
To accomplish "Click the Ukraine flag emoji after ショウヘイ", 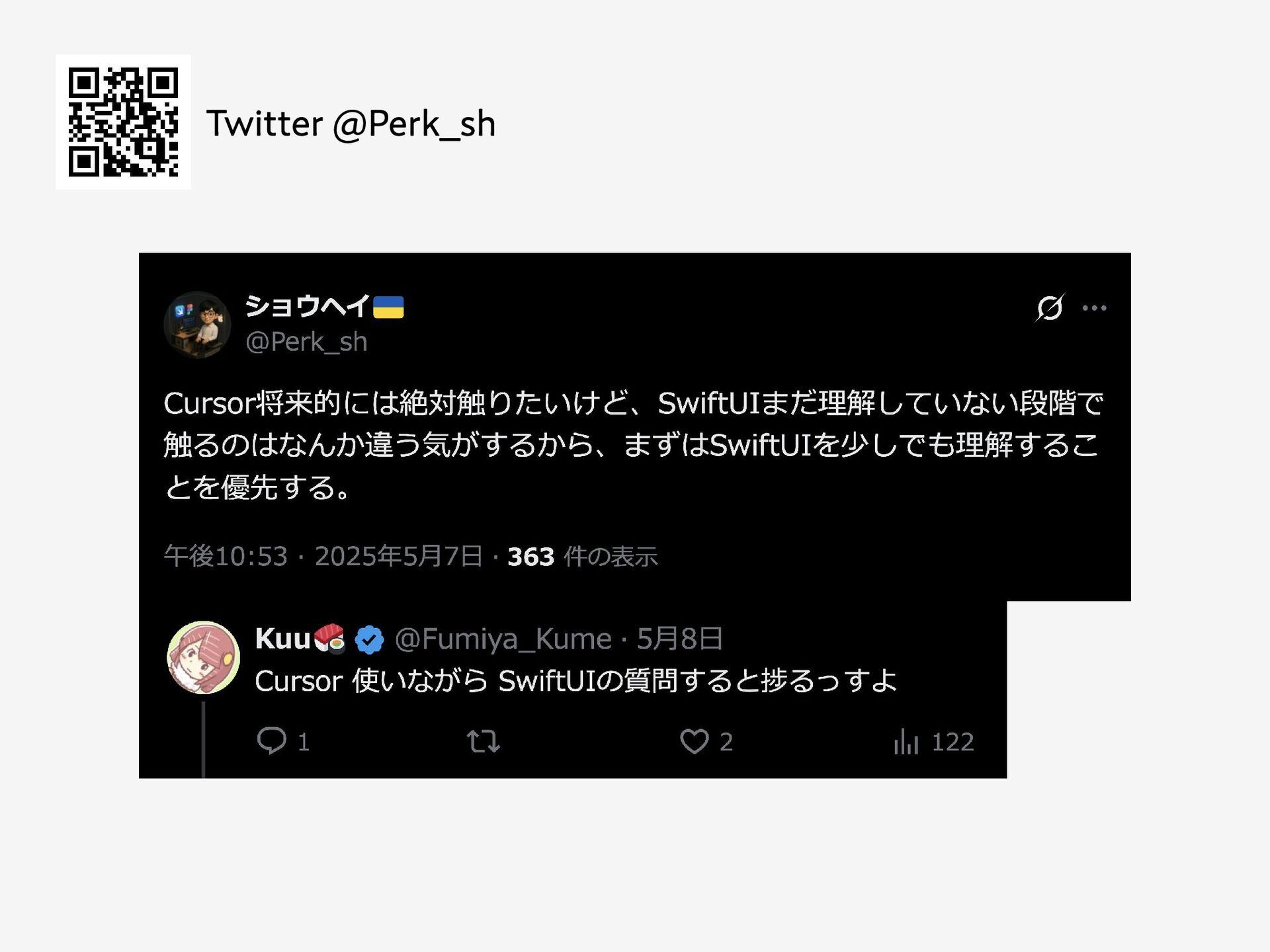I will [x=388, y=307].
